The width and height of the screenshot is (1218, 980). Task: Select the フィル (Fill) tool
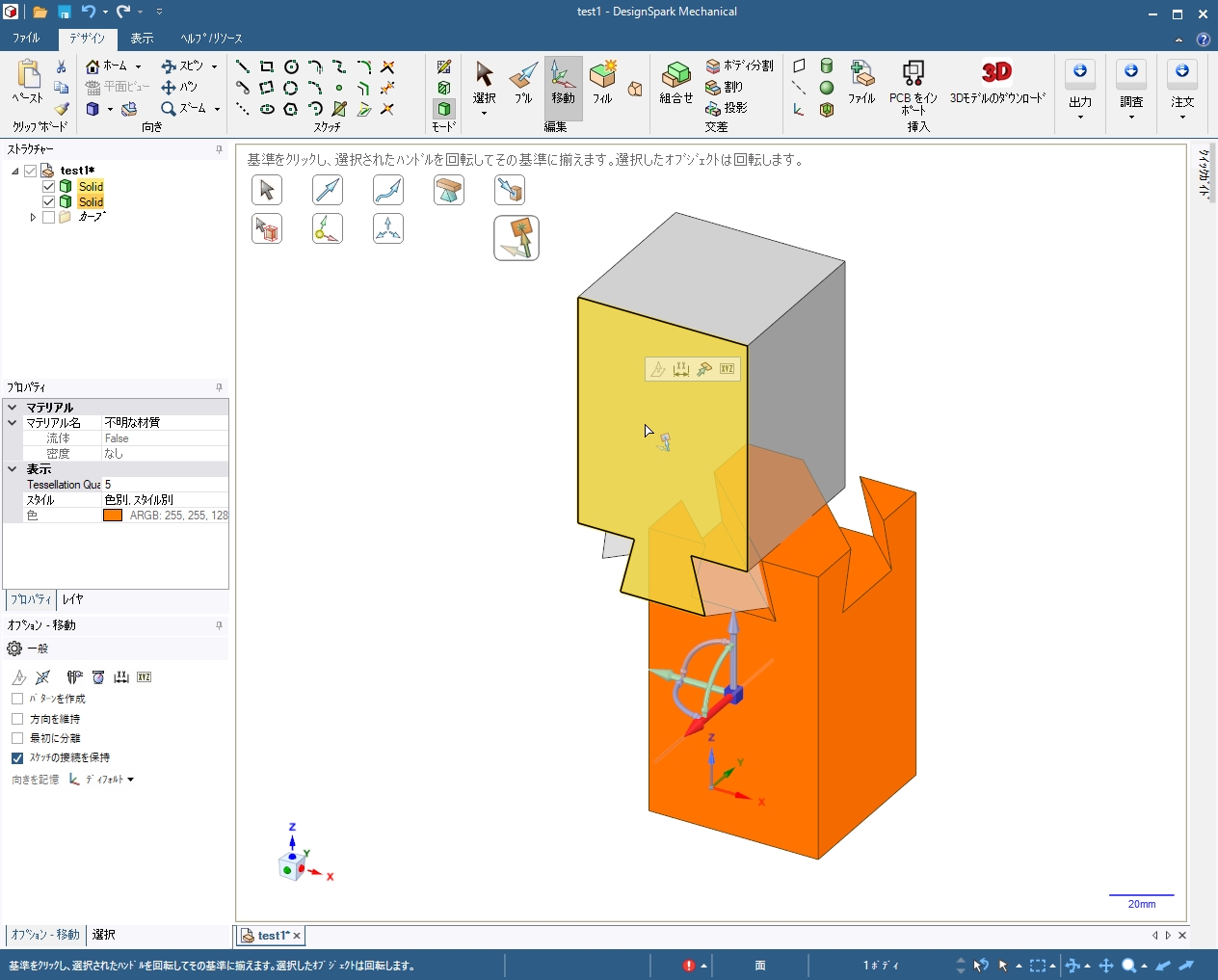pos(602,83)
